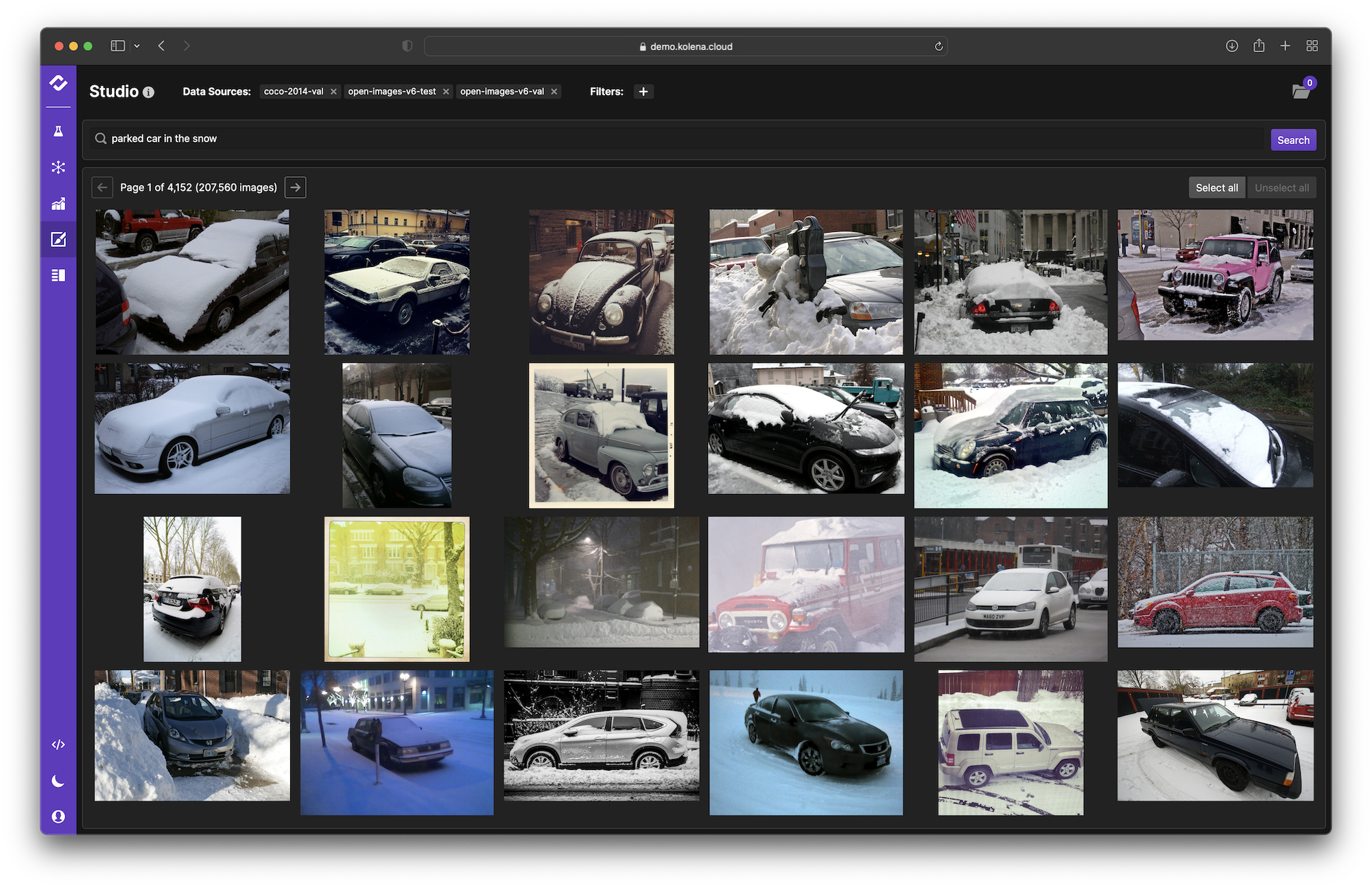
Task: Select the pink Jeep Wrangler thumbnail
Action: point(1216,275)
